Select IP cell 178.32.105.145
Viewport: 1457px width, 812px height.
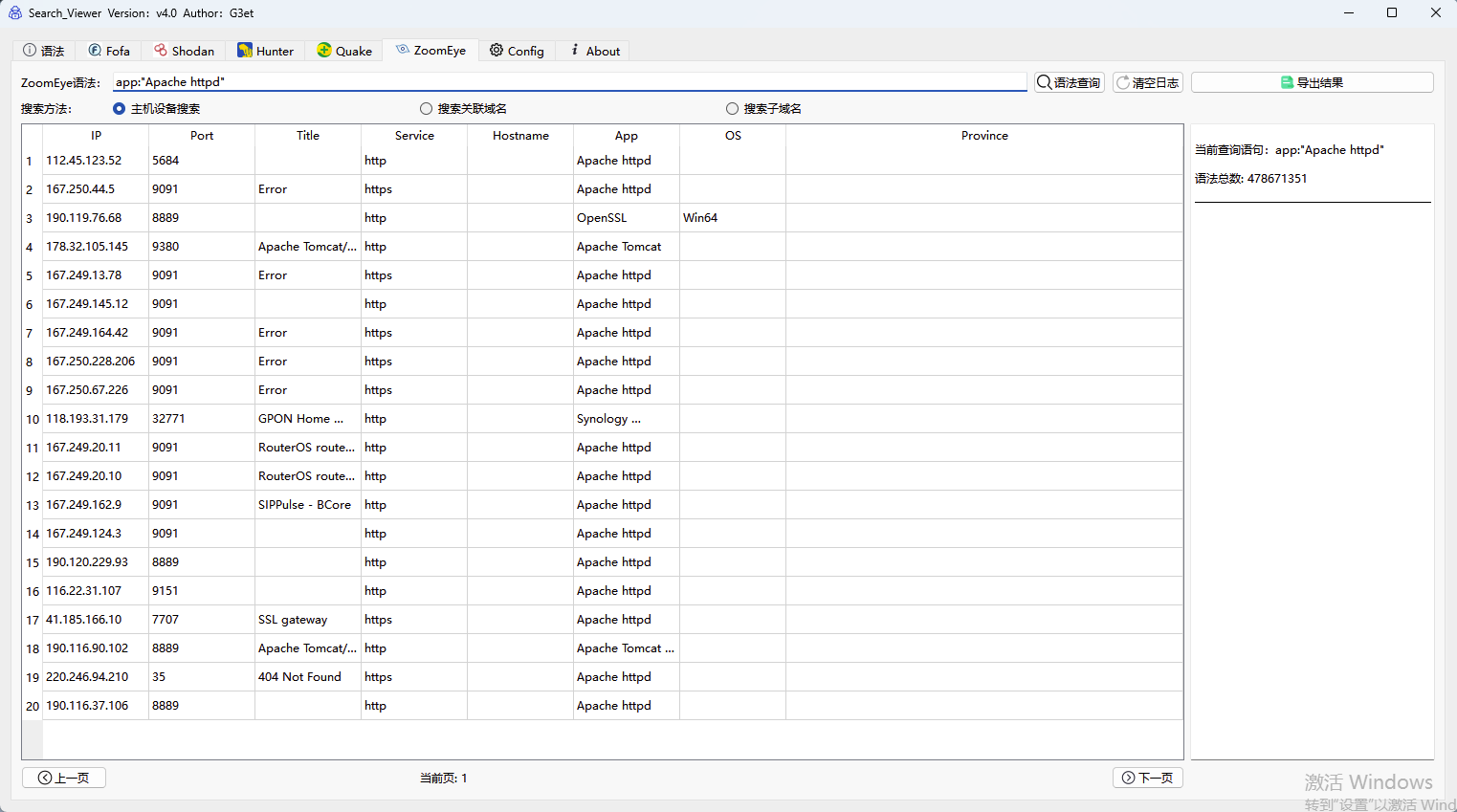96,247
